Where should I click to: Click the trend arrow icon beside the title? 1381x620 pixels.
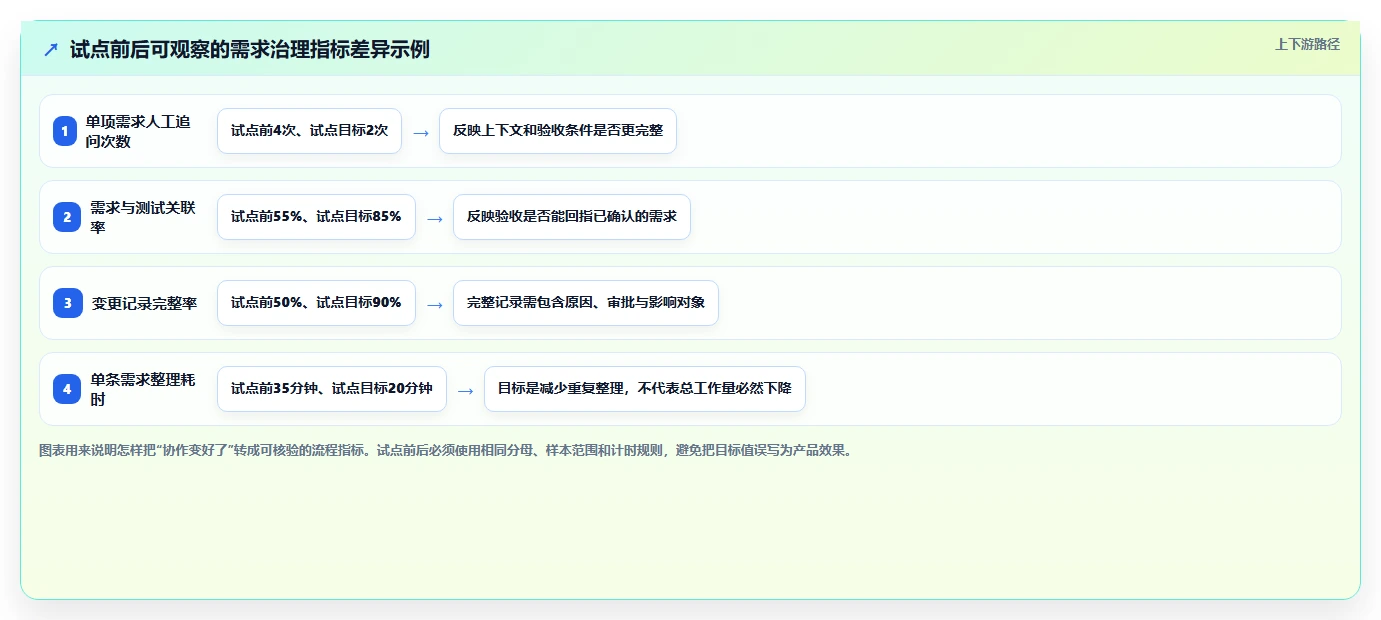(x=51, y=49)
